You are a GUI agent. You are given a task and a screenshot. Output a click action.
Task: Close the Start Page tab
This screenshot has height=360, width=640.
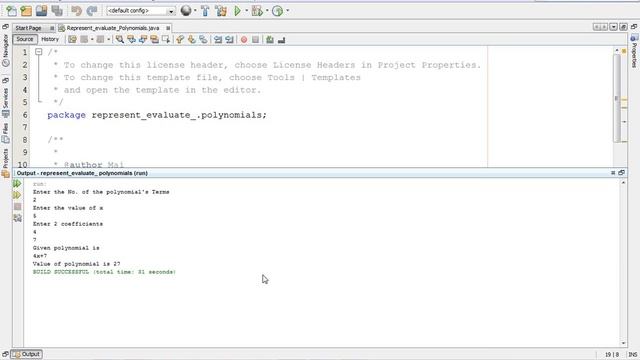(52, 28)
